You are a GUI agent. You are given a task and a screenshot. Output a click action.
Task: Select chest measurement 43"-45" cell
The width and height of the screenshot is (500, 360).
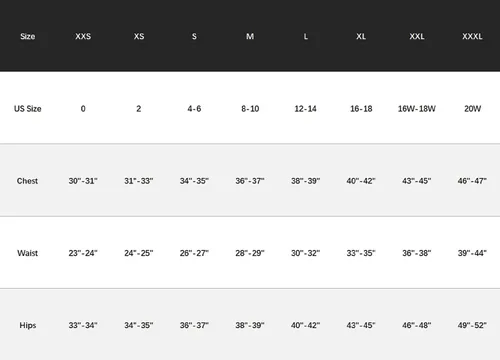tap(417, 181)
